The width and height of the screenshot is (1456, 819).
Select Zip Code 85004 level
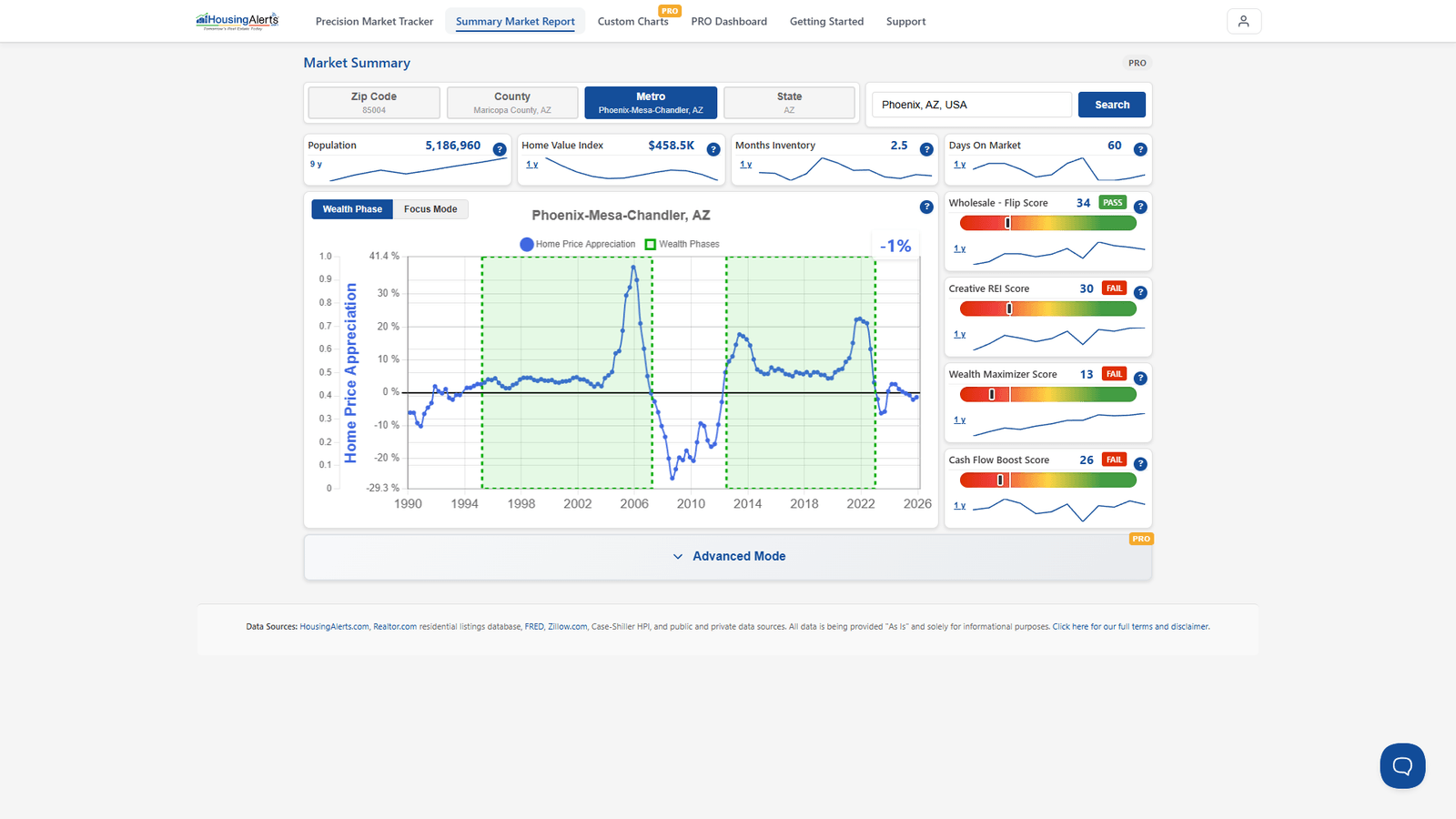(x=374, y=102)
